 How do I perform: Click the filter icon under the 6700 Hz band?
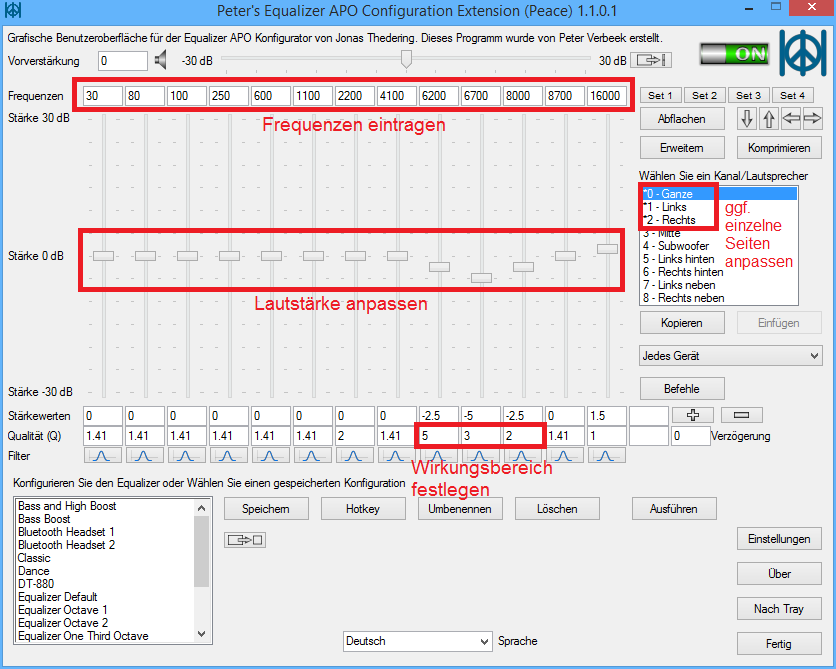tap(480, 456)
